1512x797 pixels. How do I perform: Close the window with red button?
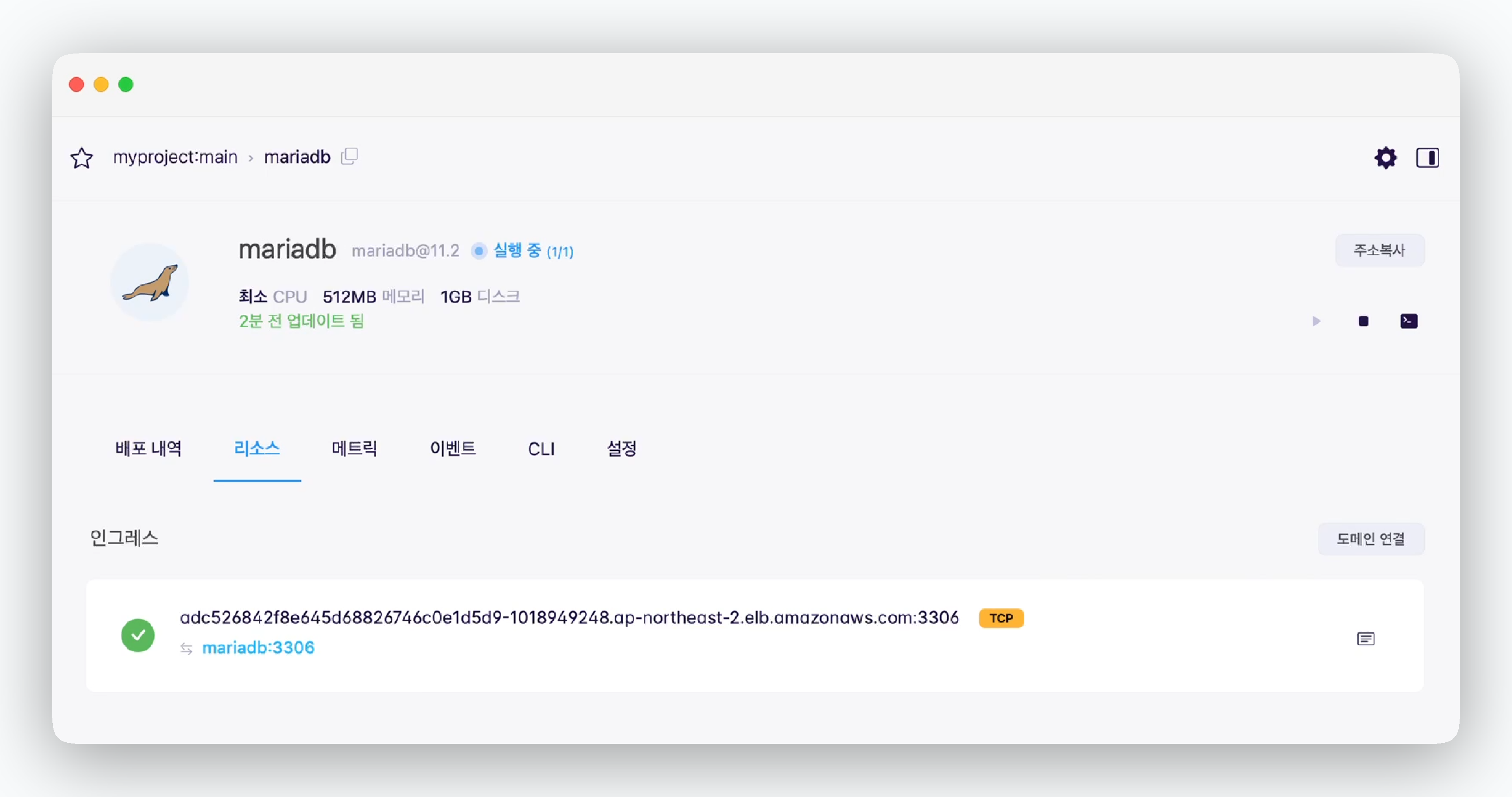76,84
